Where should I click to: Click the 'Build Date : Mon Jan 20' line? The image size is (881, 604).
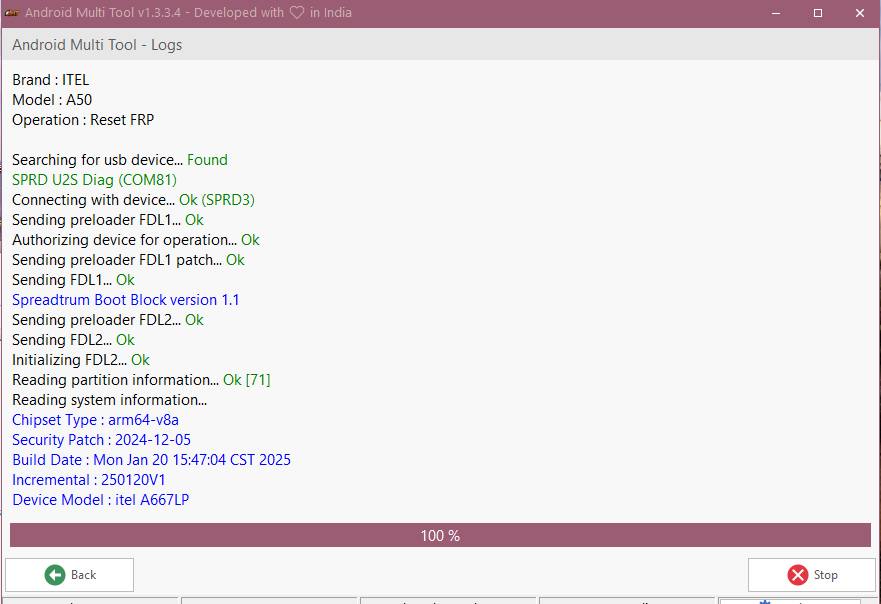click(152, 460)
